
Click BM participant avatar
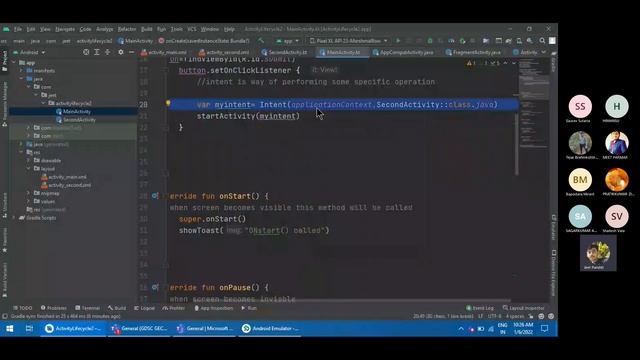click(x=580, y=180)
